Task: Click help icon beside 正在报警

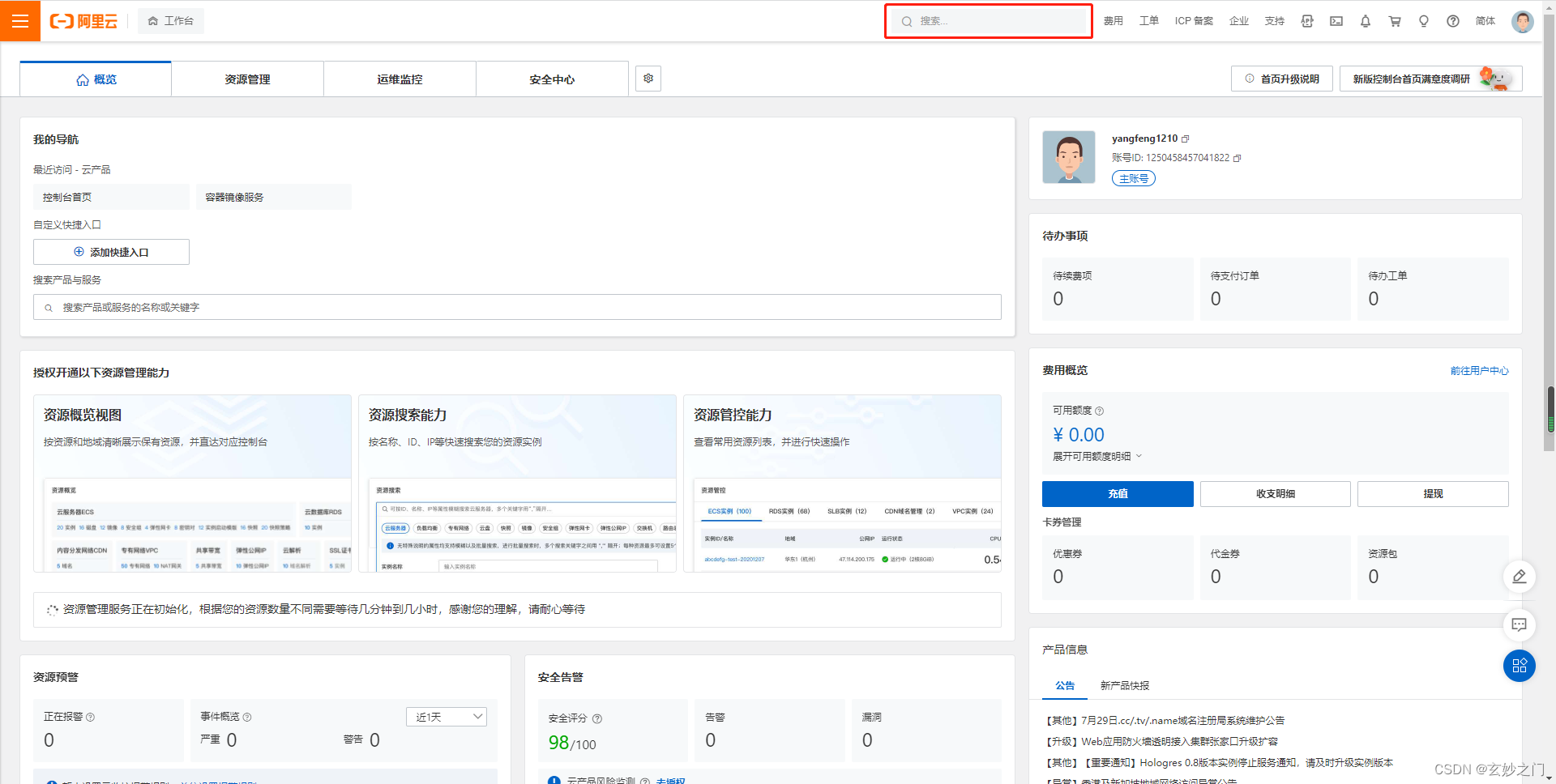Action: [x=91, y=718]
